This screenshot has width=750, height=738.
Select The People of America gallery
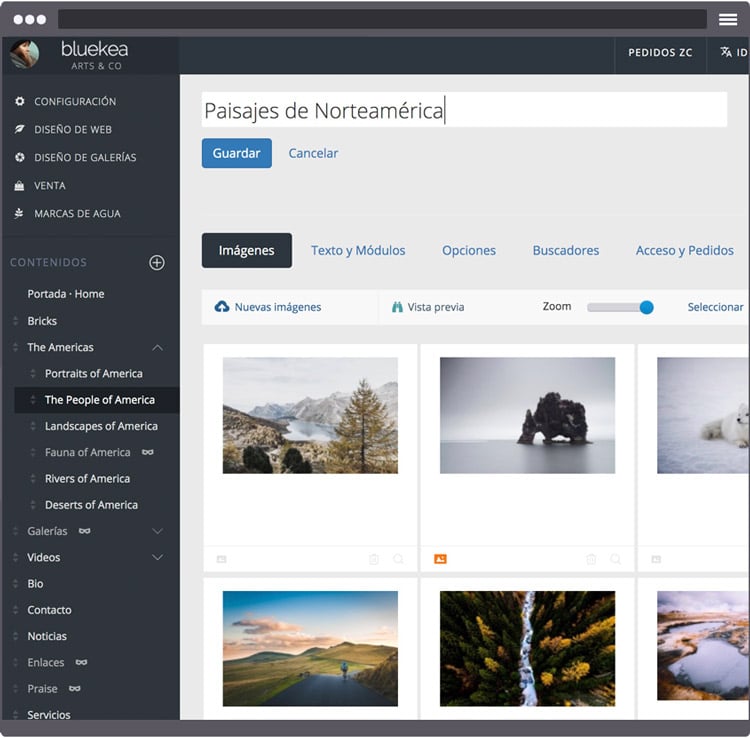(99, 400)
